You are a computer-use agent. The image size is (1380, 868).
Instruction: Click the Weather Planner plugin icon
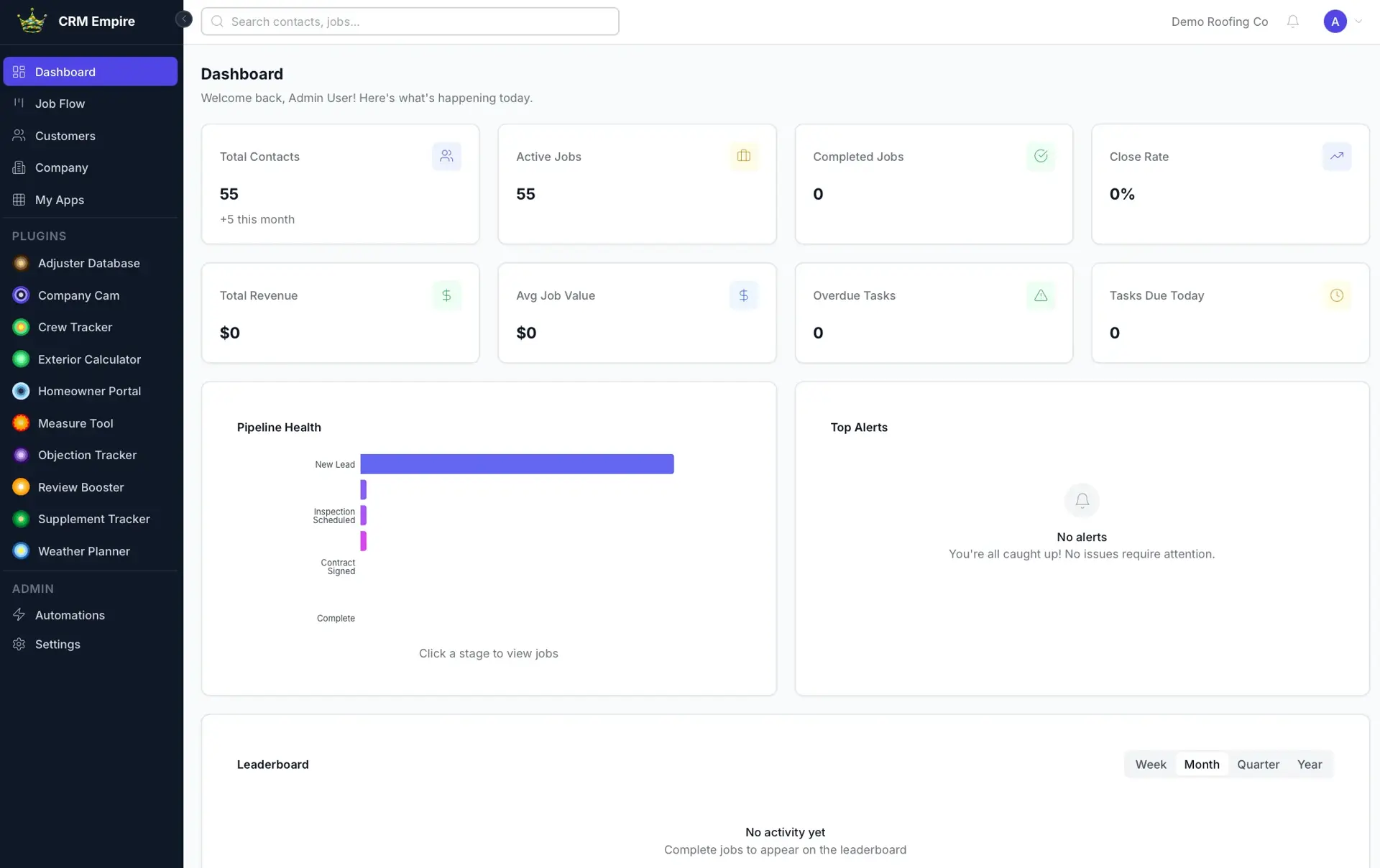click(x=21, y=551)
